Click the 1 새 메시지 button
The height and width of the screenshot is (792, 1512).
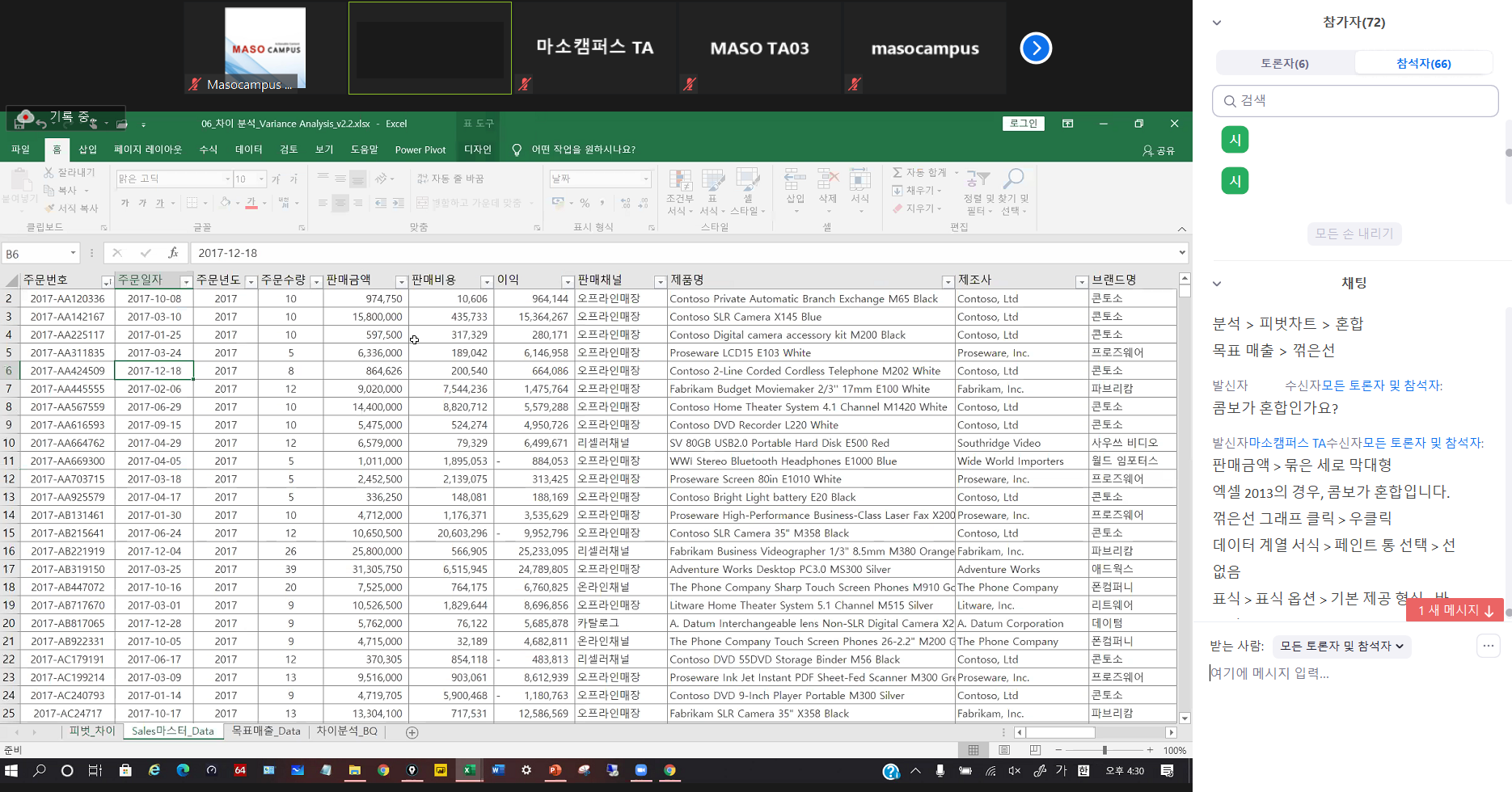point(1455,610)
